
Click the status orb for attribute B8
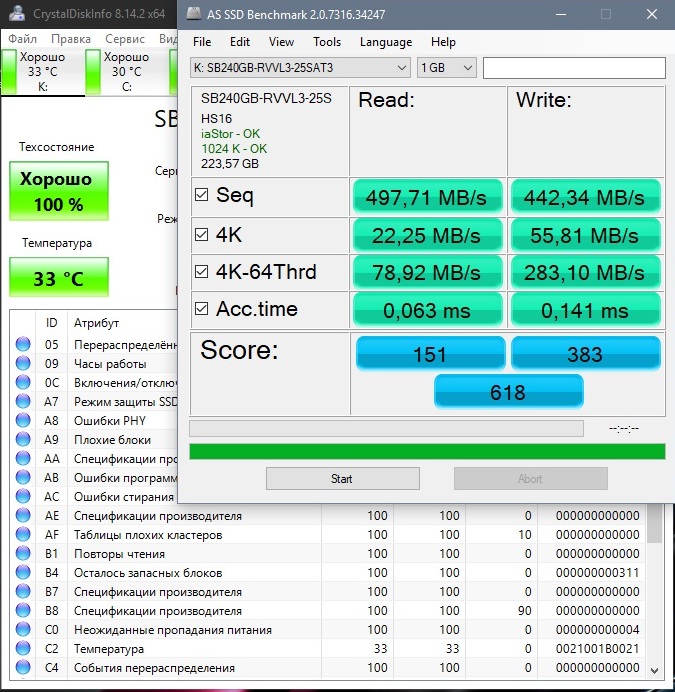click(23, 610)
